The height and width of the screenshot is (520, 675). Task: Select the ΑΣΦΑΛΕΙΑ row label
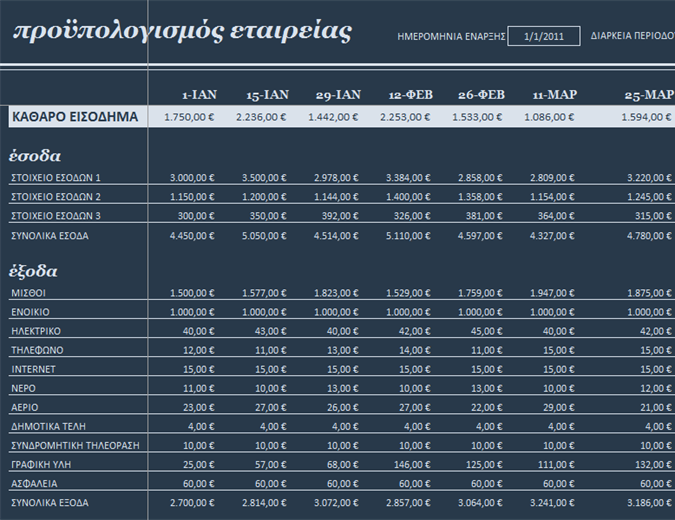[34, 484]
